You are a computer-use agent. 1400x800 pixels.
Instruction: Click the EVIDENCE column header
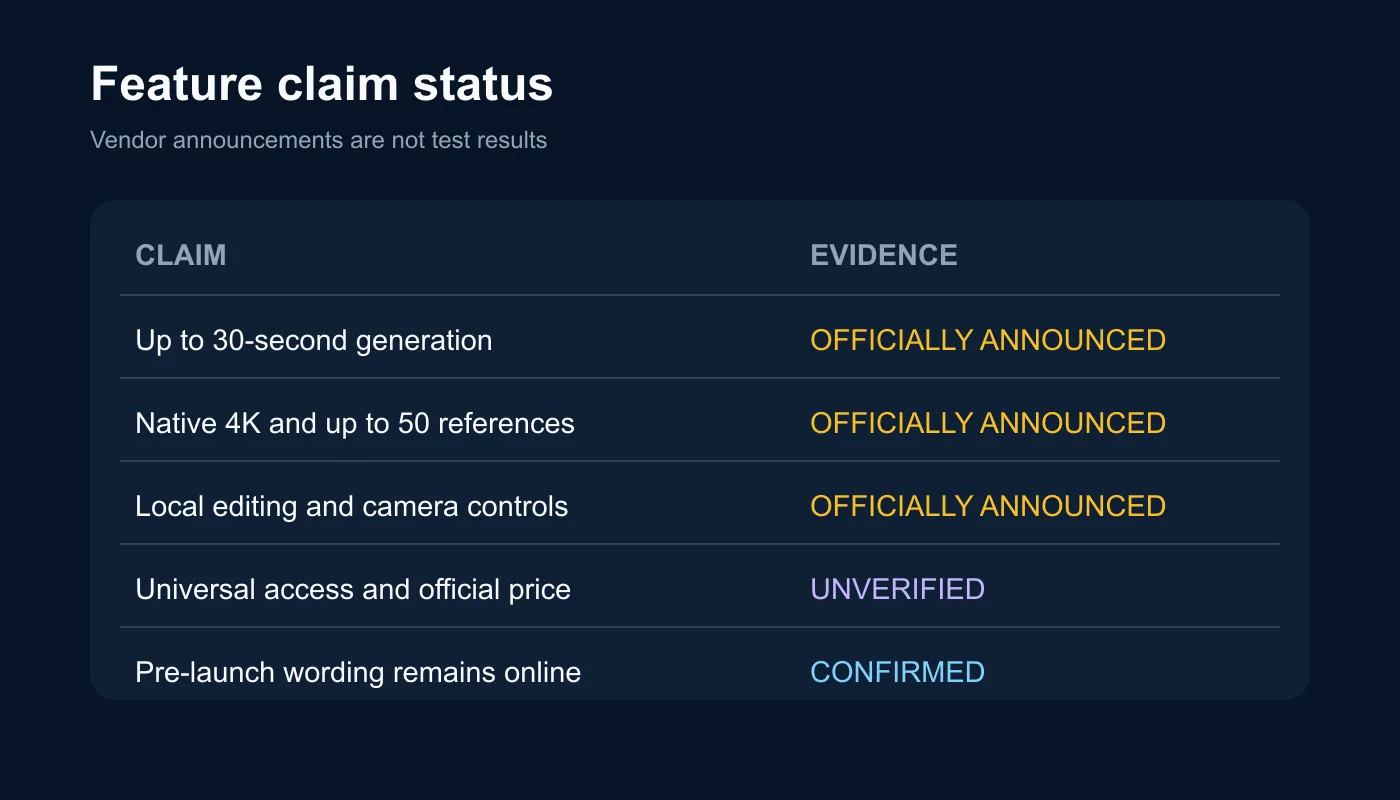tap(883, 255)
